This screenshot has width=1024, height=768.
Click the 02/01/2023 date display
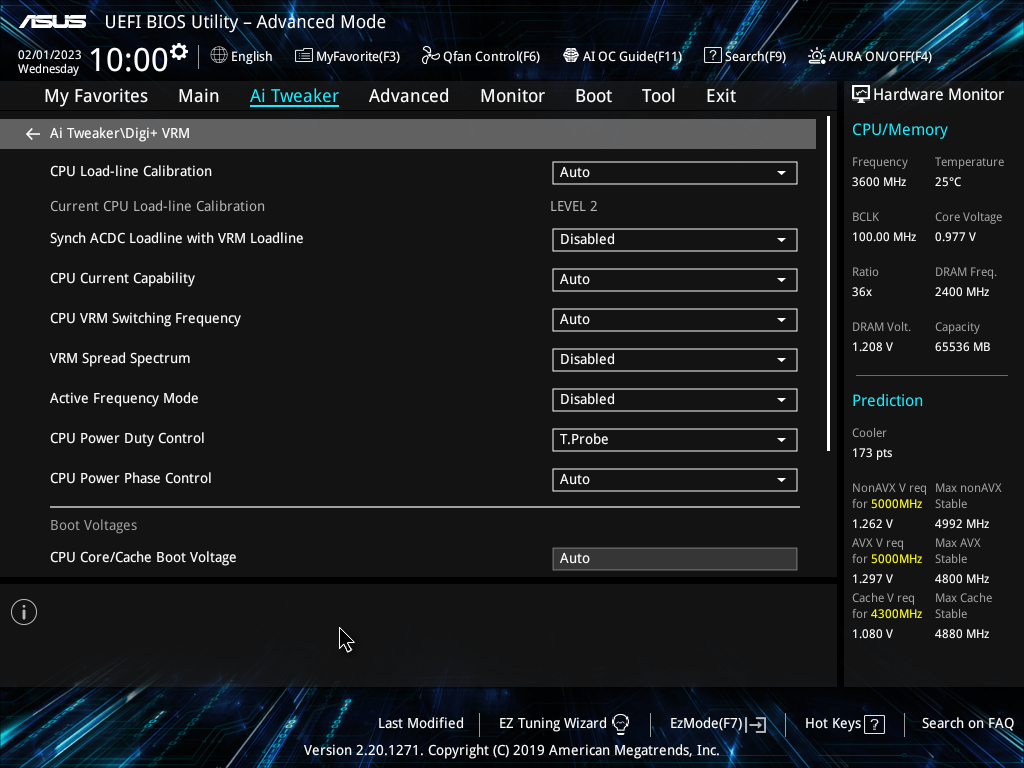(x=50, y=55)
